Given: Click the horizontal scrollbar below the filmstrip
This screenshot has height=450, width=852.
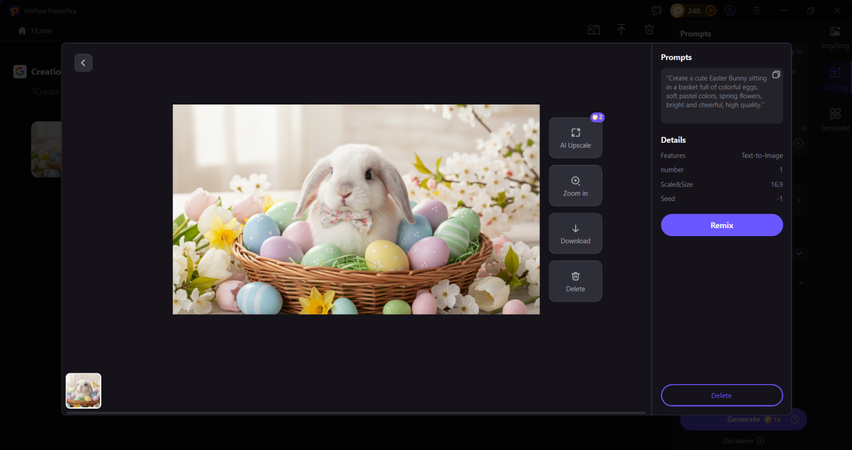Looking at the screenshot, I should coord(356,413).
